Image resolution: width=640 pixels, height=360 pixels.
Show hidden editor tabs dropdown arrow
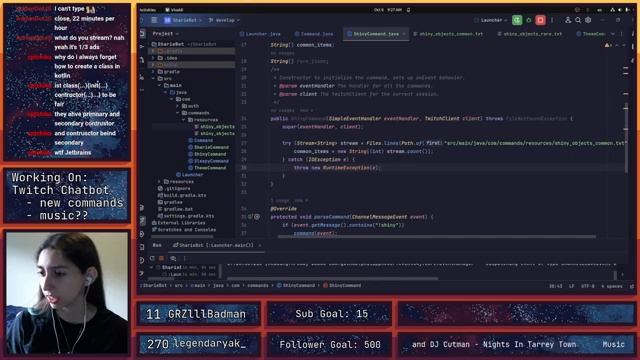(613, 34)
